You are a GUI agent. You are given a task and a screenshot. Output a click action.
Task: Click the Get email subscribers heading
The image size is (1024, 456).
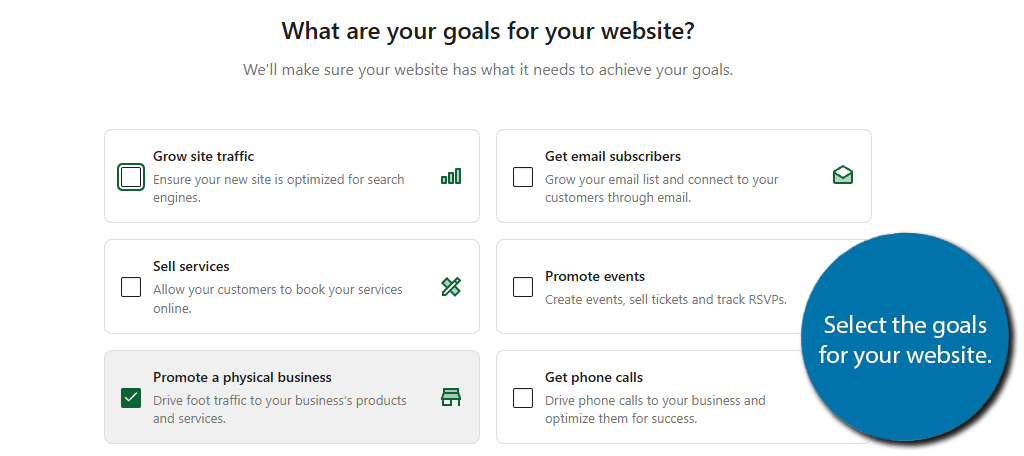click(x=612, y=156)
